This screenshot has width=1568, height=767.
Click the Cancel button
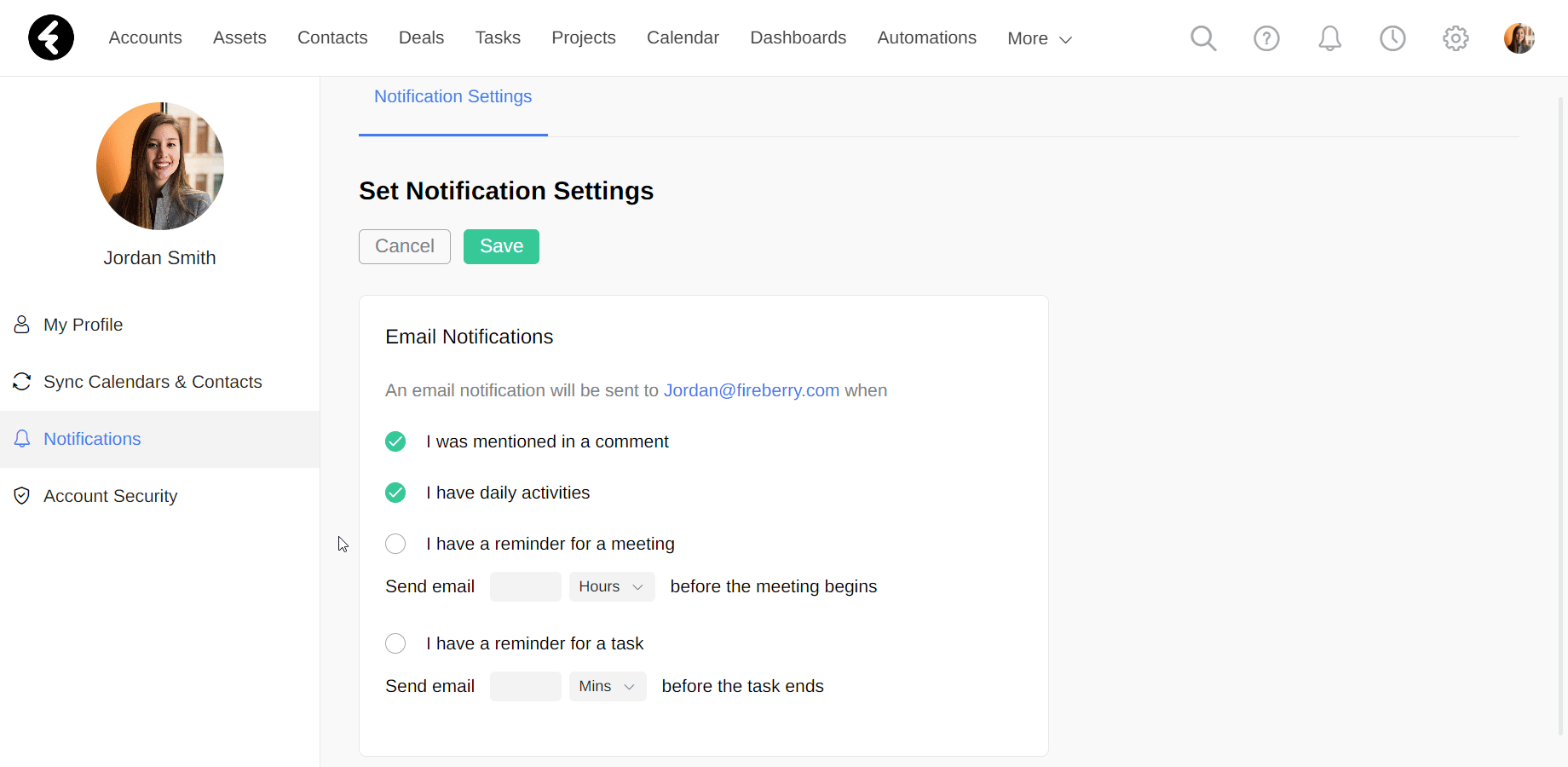click(405, 246)
